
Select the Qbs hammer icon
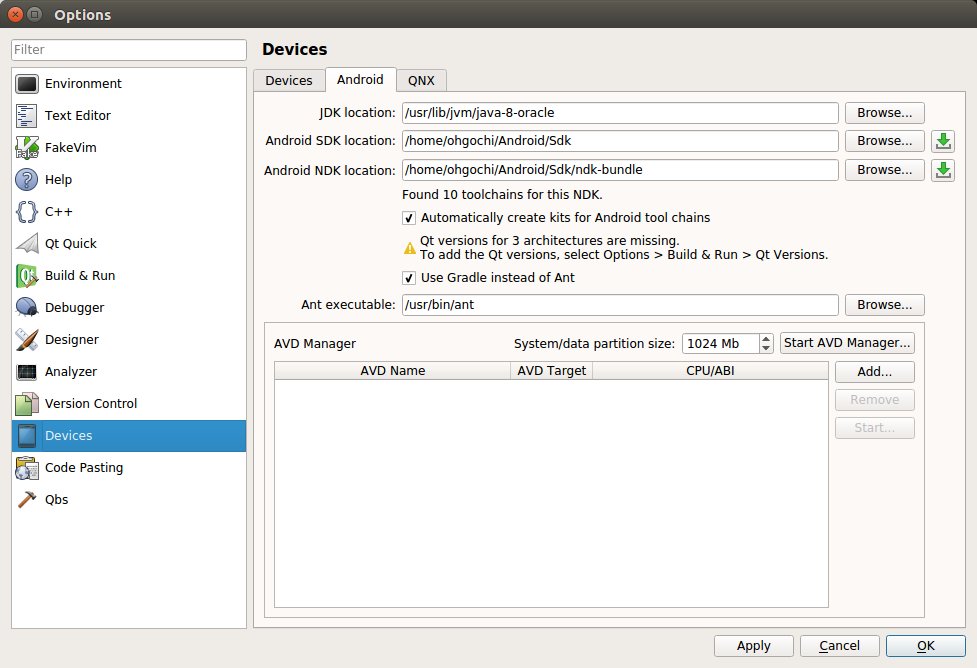click(x=27, y=500)
